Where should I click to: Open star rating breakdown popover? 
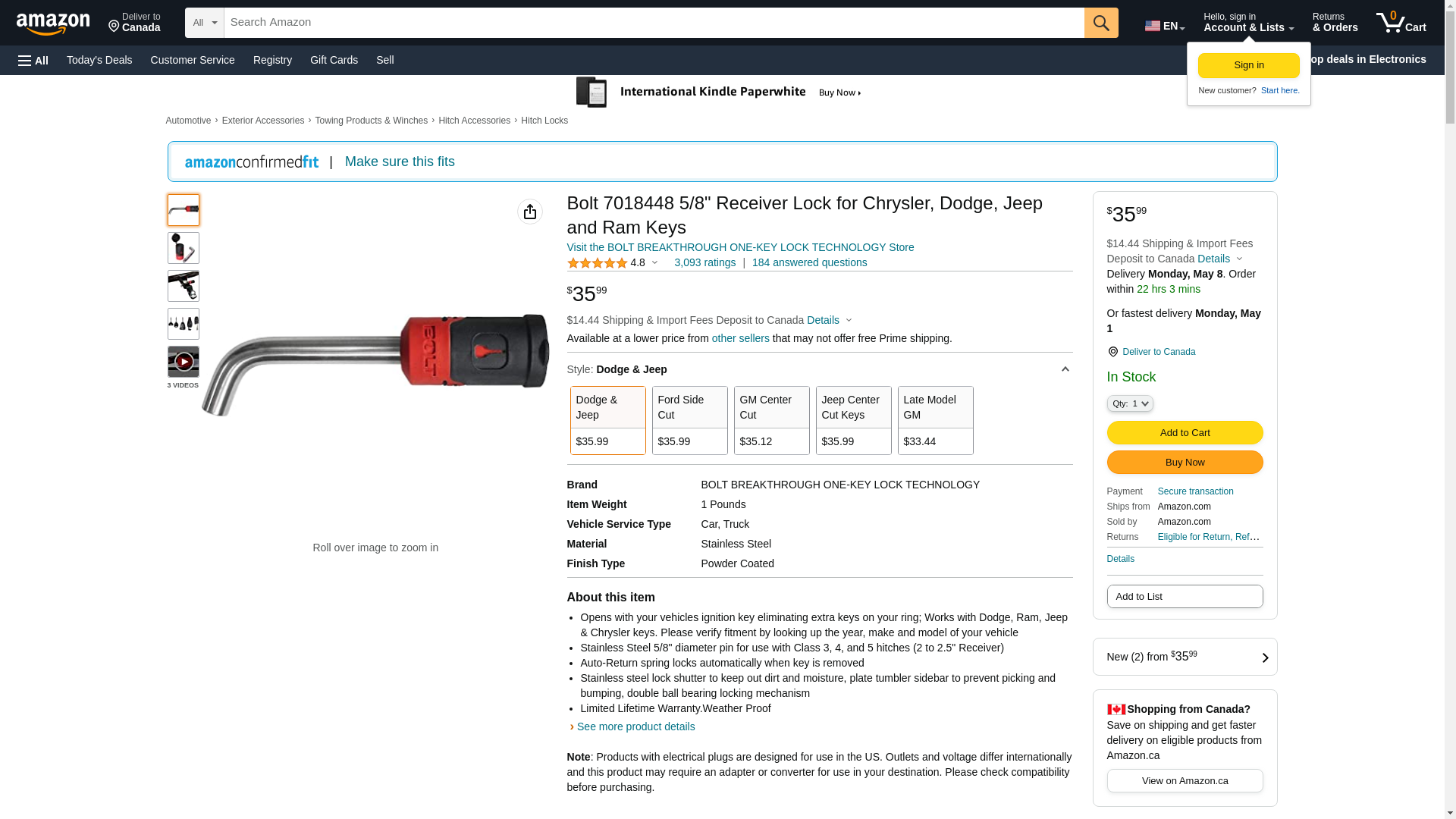[x=613, y=263]
